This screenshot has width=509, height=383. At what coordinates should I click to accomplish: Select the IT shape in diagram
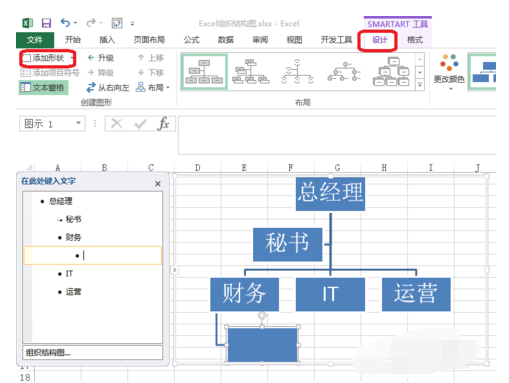tap(330, 294)
